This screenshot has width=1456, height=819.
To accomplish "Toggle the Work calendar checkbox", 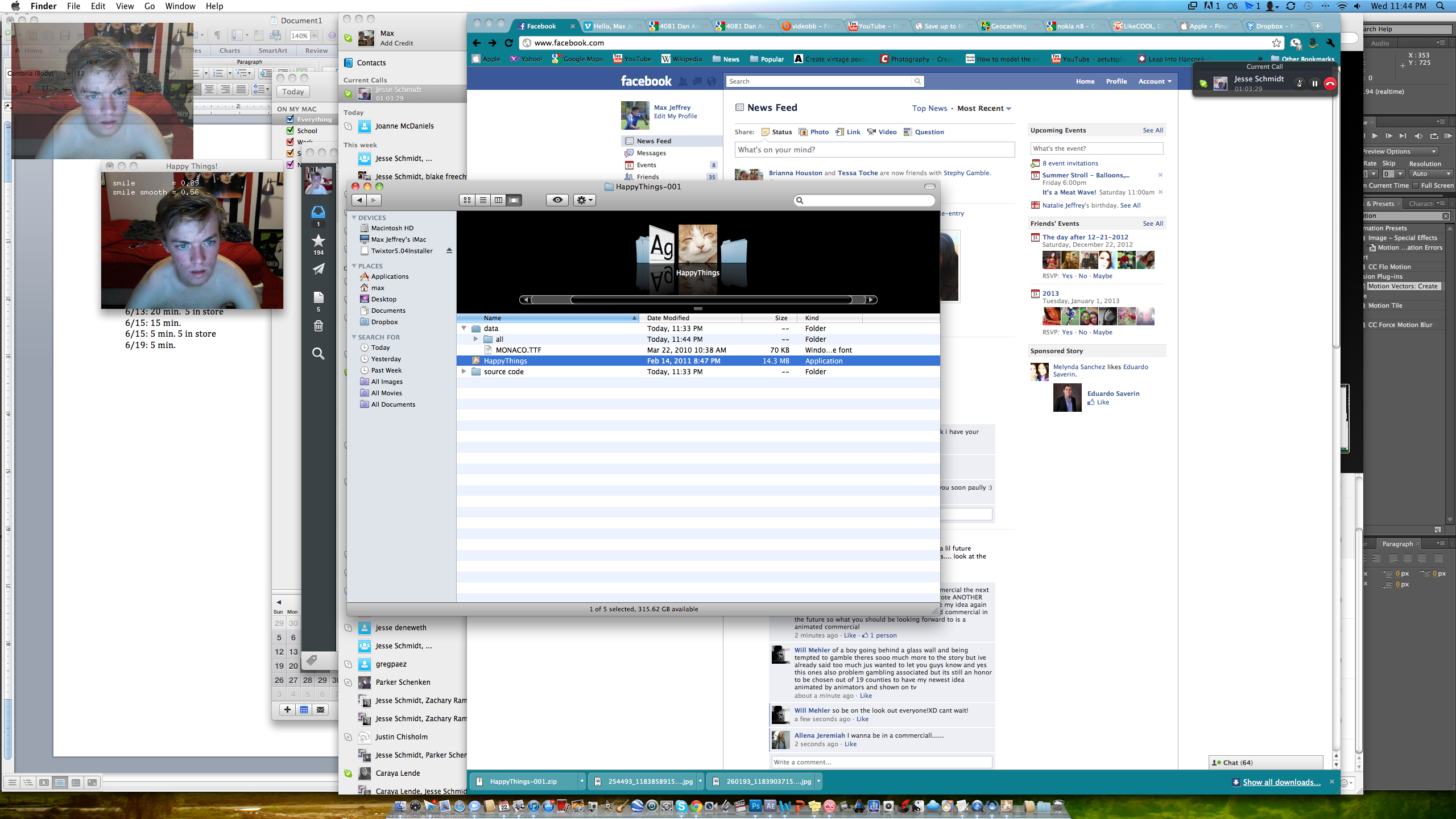I will pos(291,142).
